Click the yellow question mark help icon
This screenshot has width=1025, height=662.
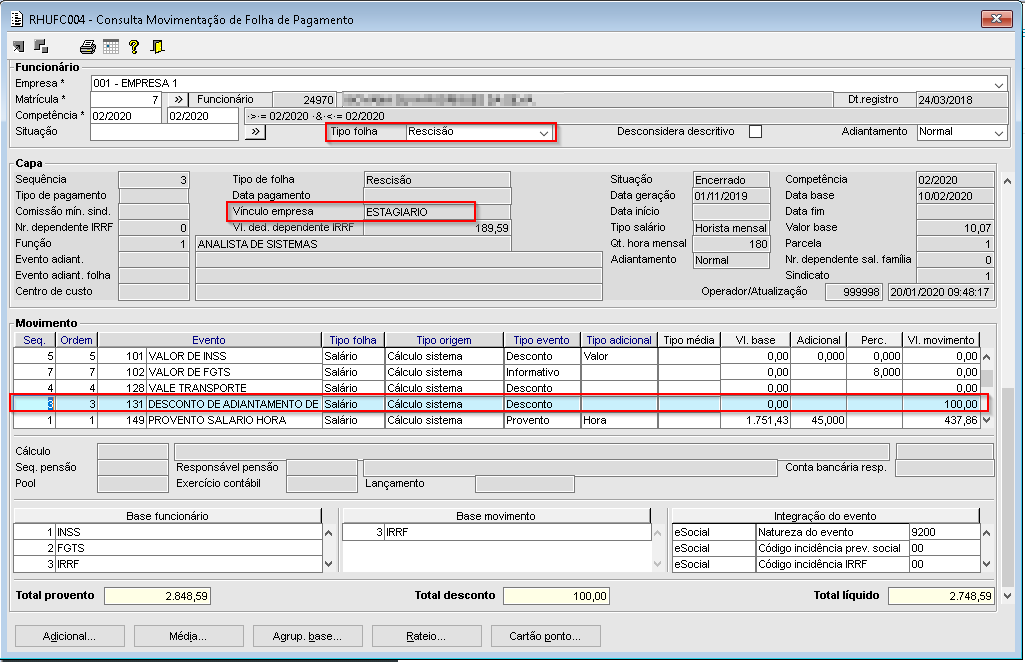pyautogui.click(x=134, y=47)
